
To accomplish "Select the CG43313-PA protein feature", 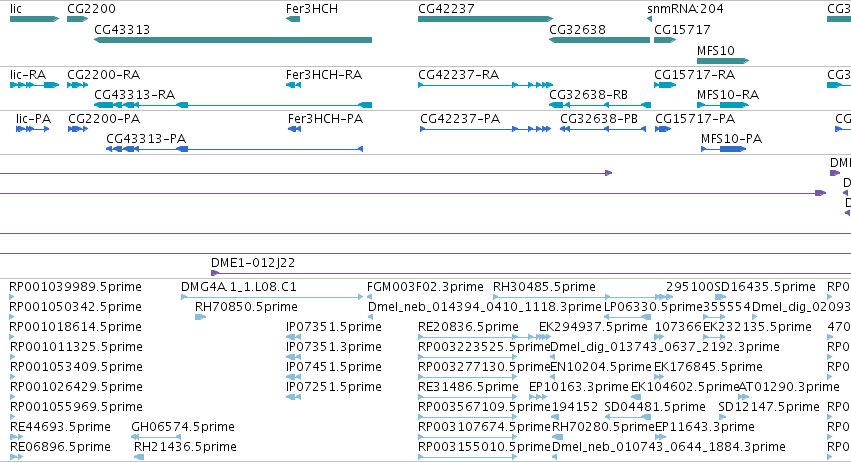I will pyautogui.click(x=234, y=149).
